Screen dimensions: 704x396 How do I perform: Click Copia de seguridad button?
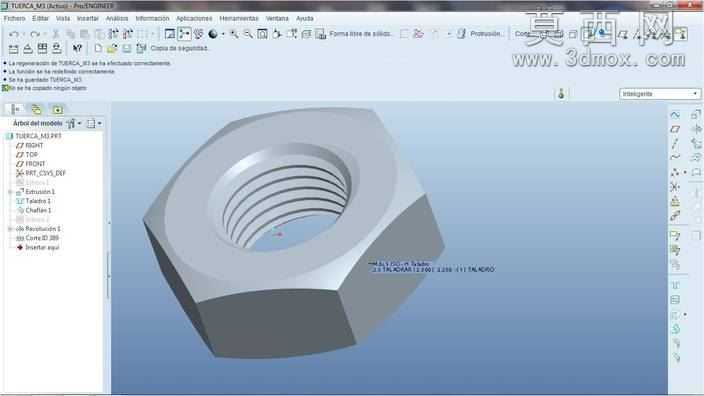pos(172,48)
